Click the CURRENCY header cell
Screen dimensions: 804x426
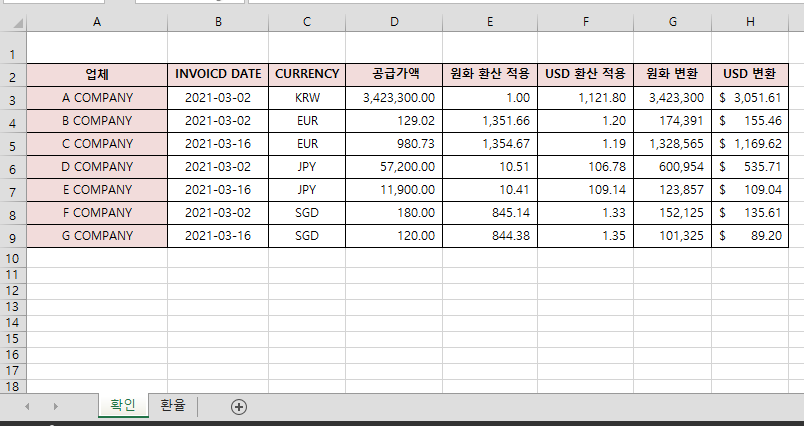(x=307, y=75)
